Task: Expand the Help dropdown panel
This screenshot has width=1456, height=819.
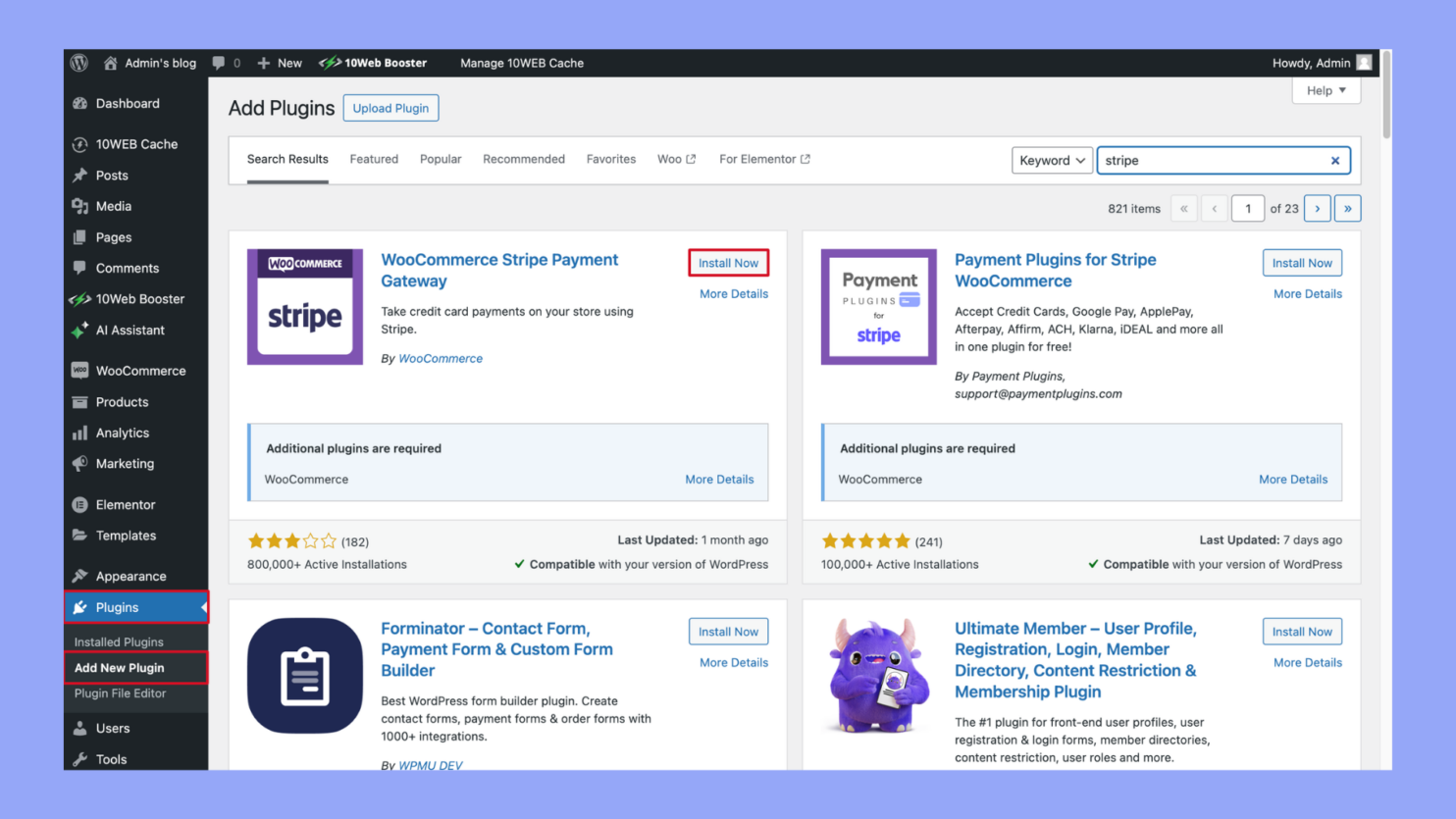Action: [1326, 90]
